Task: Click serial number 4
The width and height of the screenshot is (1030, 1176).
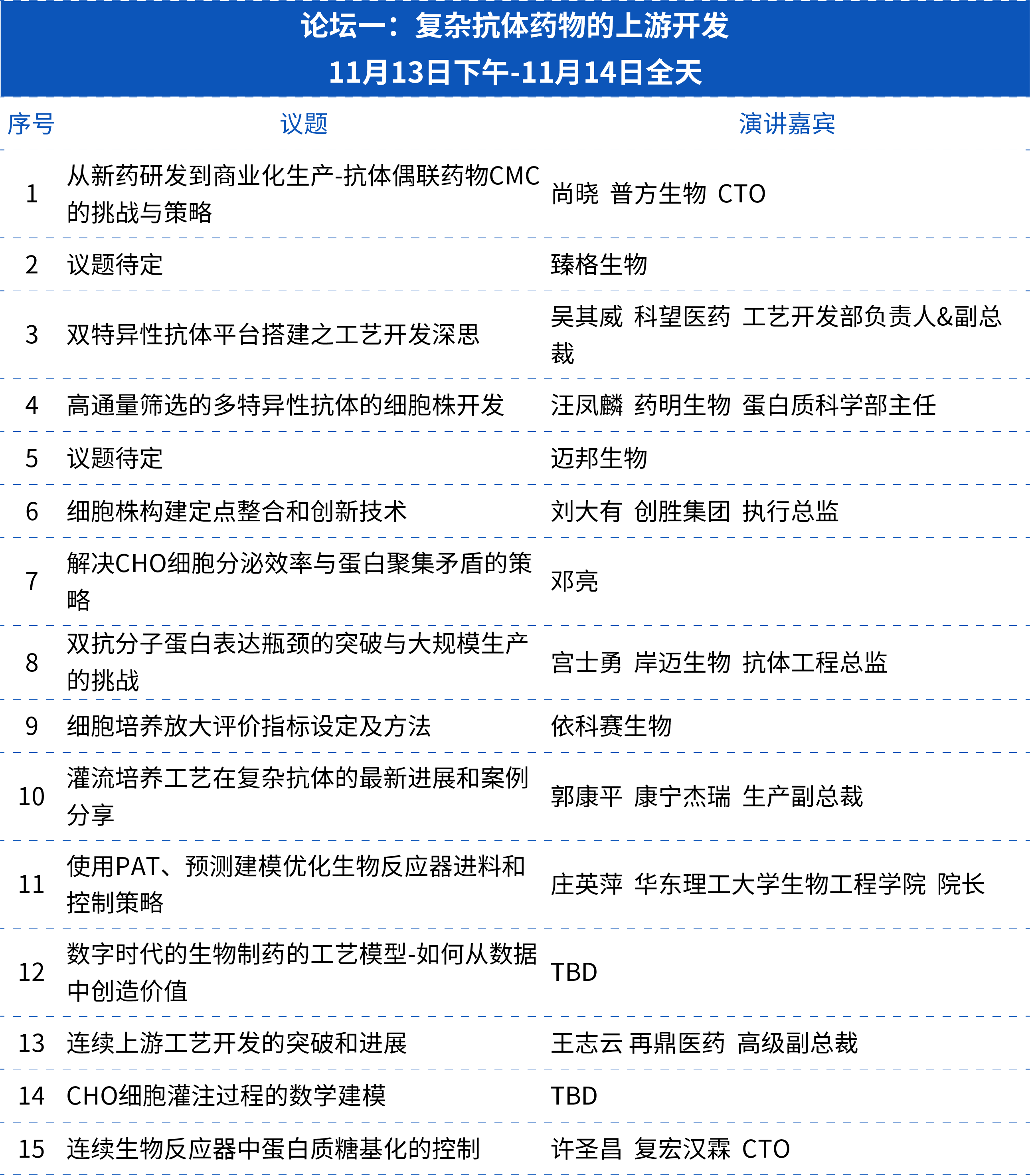Action: pos(32,406)
